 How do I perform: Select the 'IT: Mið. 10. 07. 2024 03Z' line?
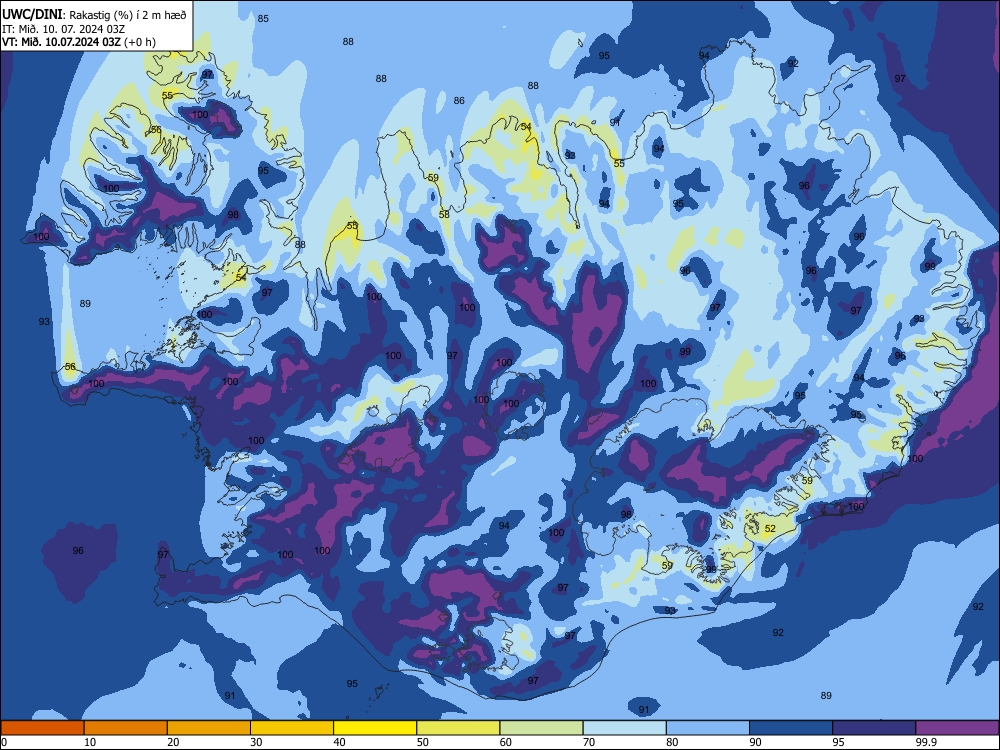point(63,29)
